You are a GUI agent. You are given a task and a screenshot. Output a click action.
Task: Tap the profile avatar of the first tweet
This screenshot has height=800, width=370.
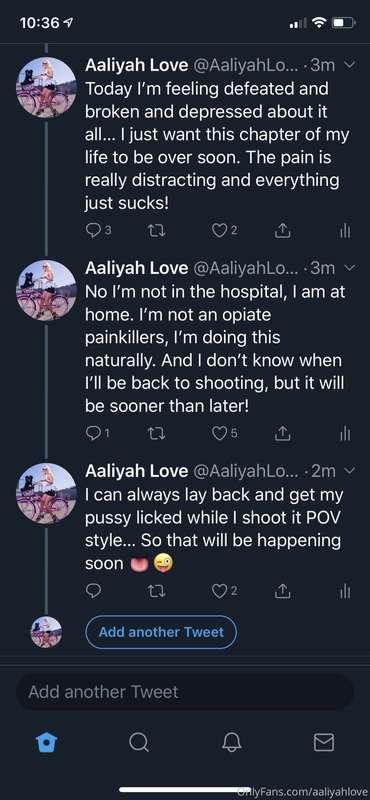pos(46,87)
